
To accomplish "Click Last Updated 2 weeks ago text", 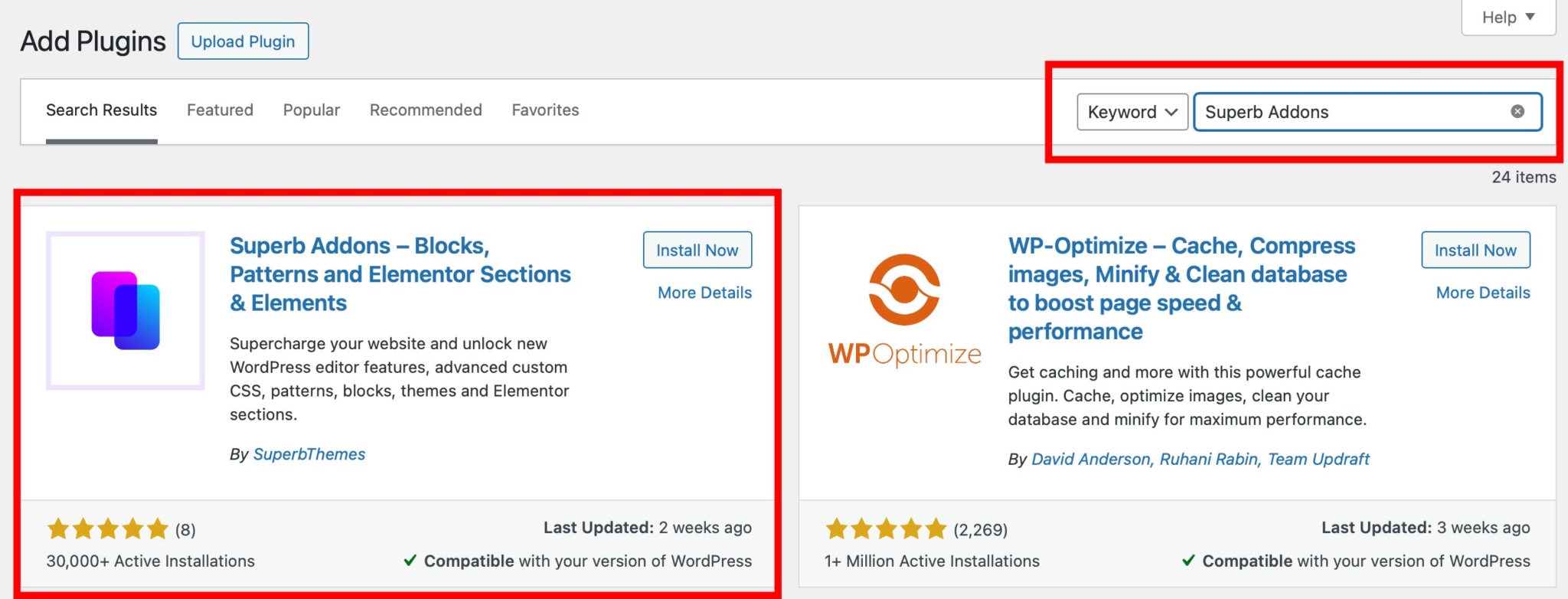I will (648, 528).
